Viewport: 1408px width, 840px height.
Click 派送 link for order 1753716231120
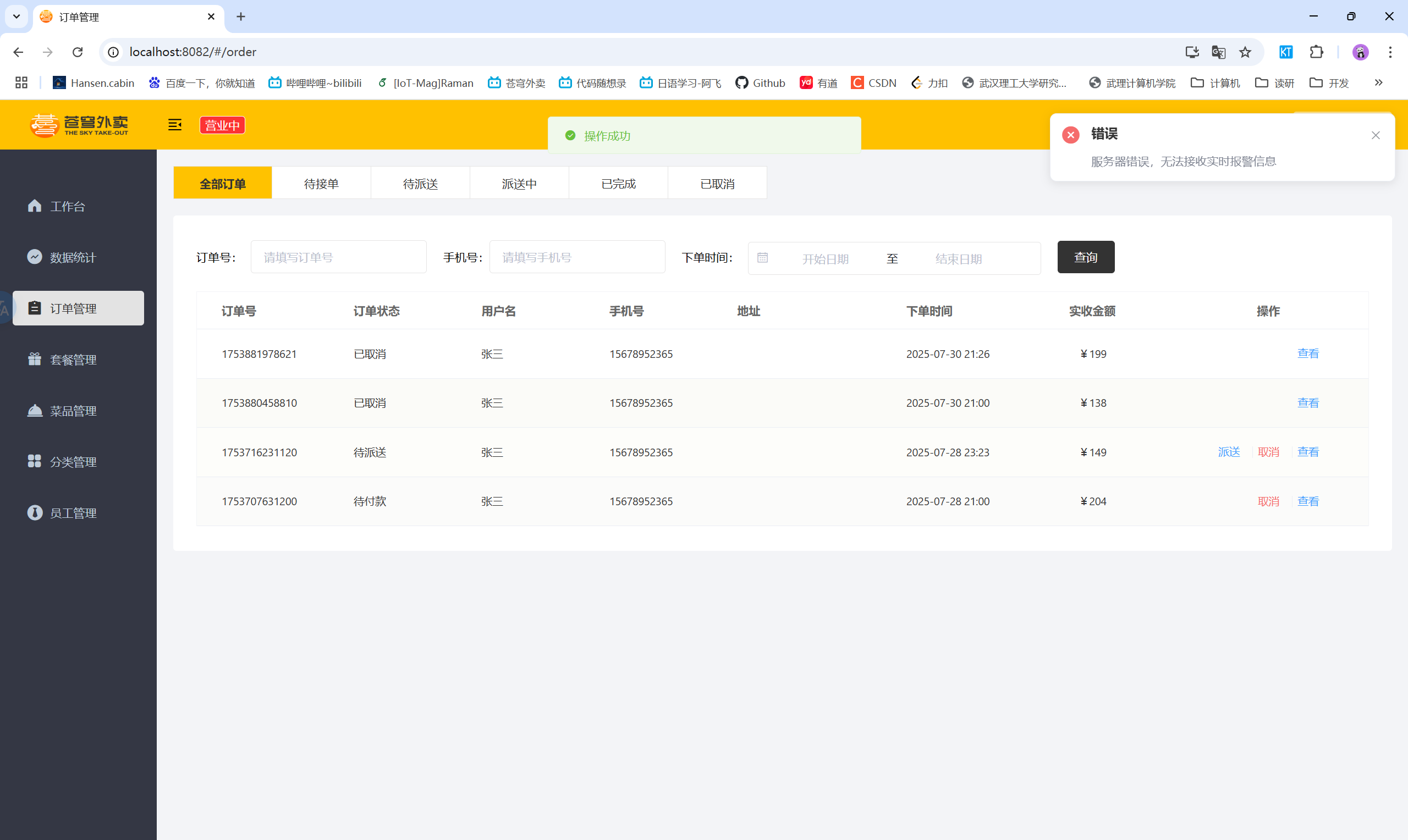coord(1229,452)
